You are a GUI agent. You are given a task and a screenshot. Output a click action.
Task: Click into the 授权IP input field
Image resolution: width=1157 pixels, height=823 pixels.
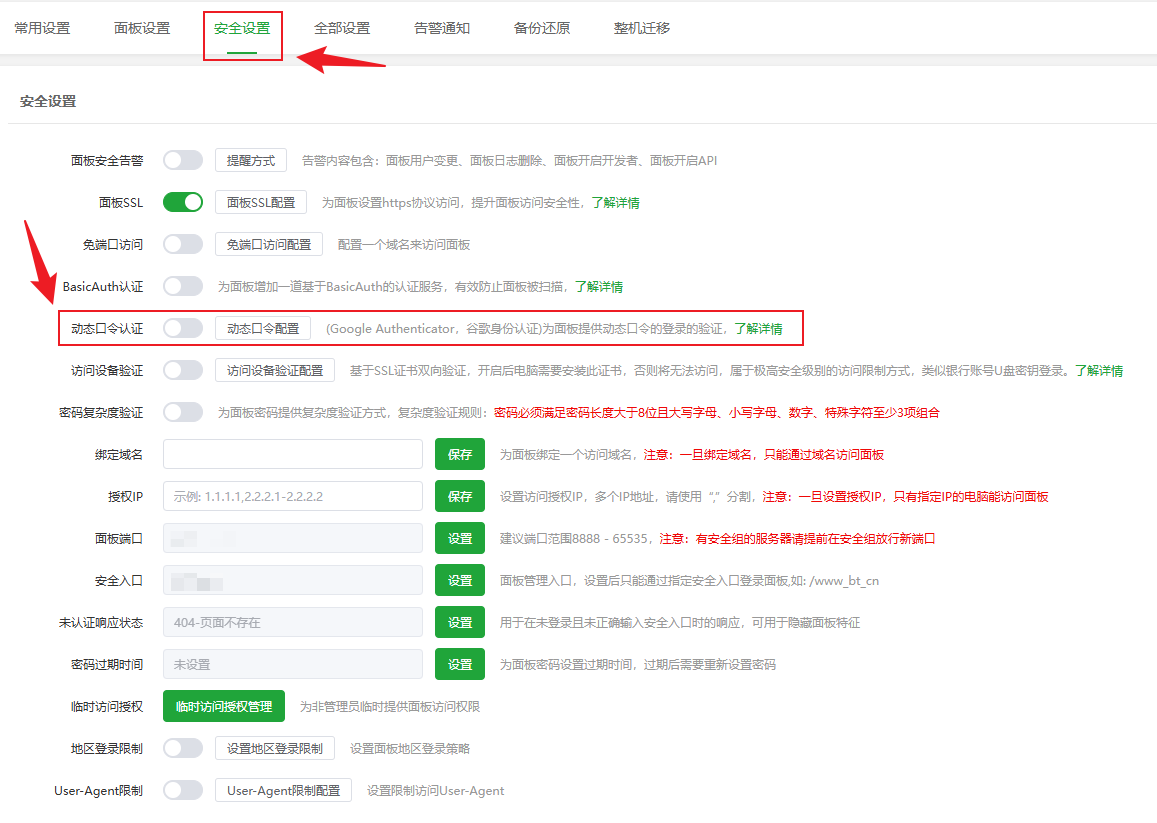click(293, 496)
